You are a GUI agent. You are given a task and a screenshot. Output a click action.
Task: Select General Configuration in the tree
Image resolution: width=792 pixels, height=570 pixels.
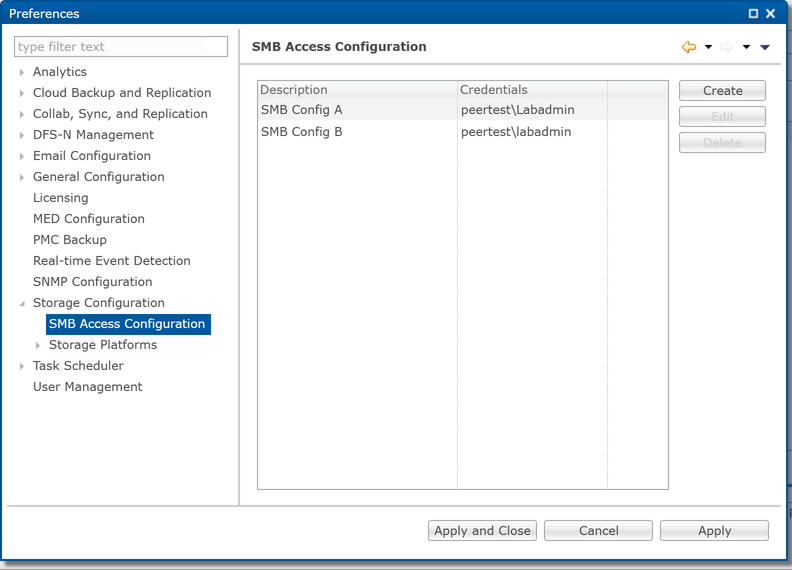(x=98, y=176)
